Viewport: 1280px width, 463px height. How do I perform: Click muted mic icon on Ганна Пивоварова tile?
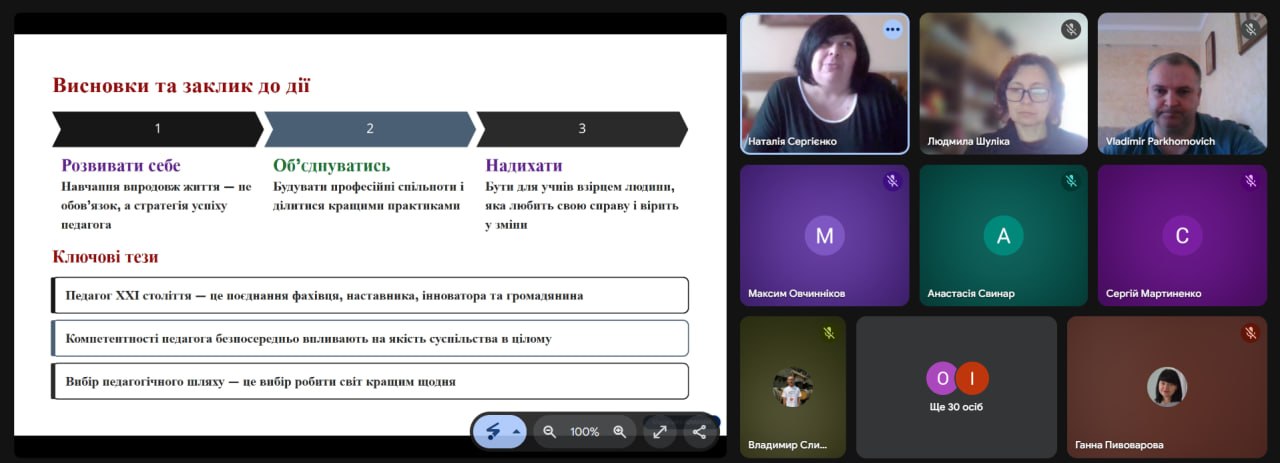click(1250, 333)
